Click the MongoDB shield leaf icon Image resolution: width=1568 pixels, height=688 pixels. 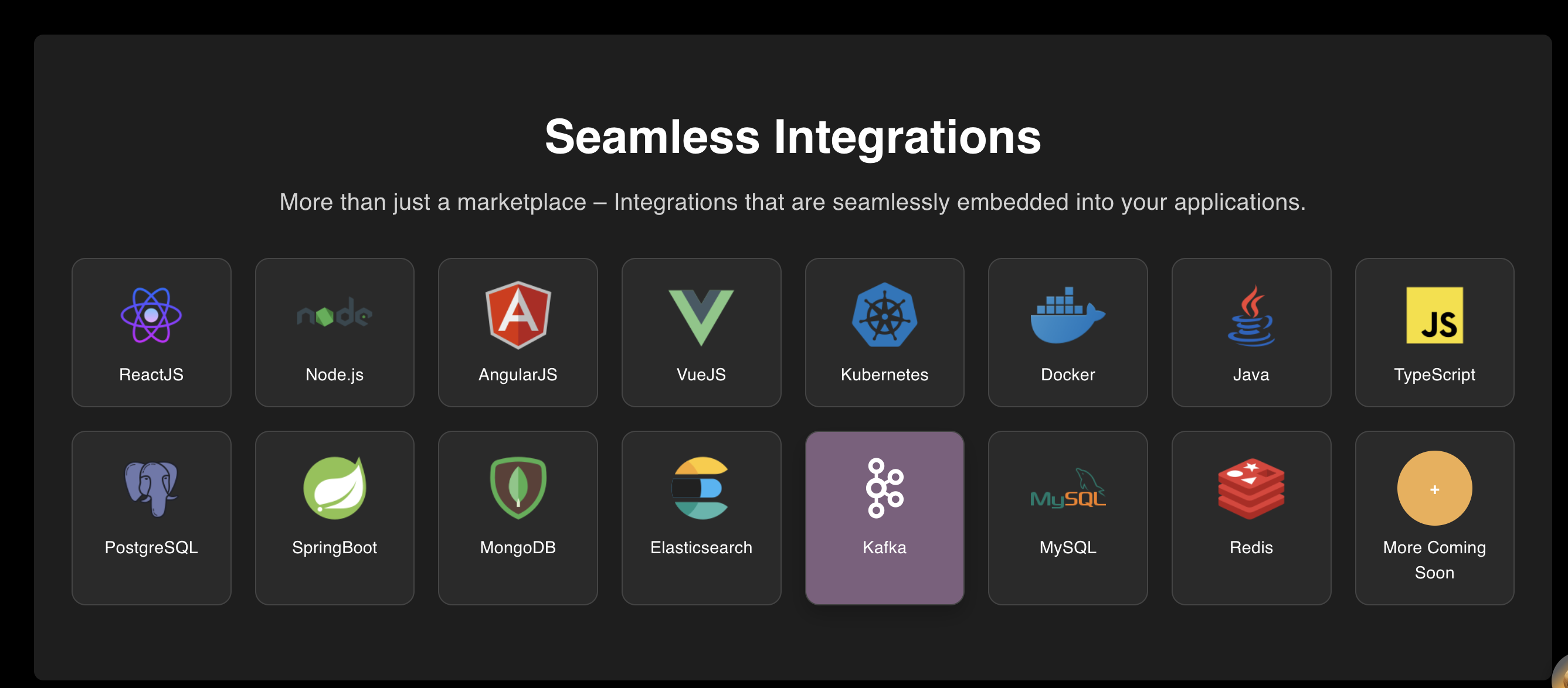[517, 488]
